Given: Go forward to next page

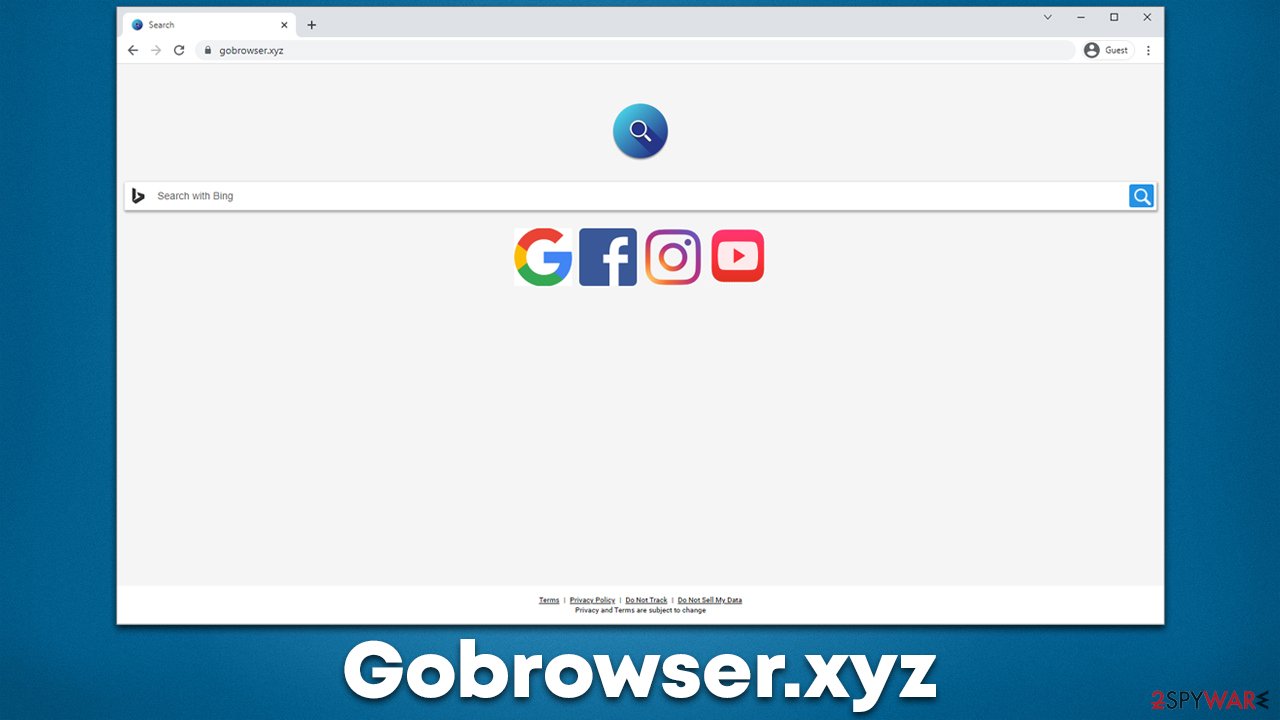Looking at the screenshot, I should pos(156,50).
